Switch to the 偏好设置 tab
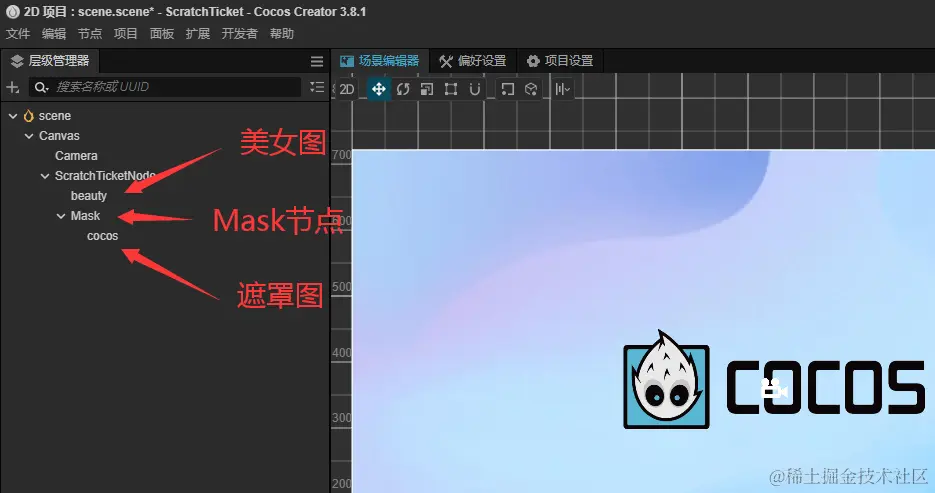935x493 pixels. pyautogui.click(x=473, y=61)
